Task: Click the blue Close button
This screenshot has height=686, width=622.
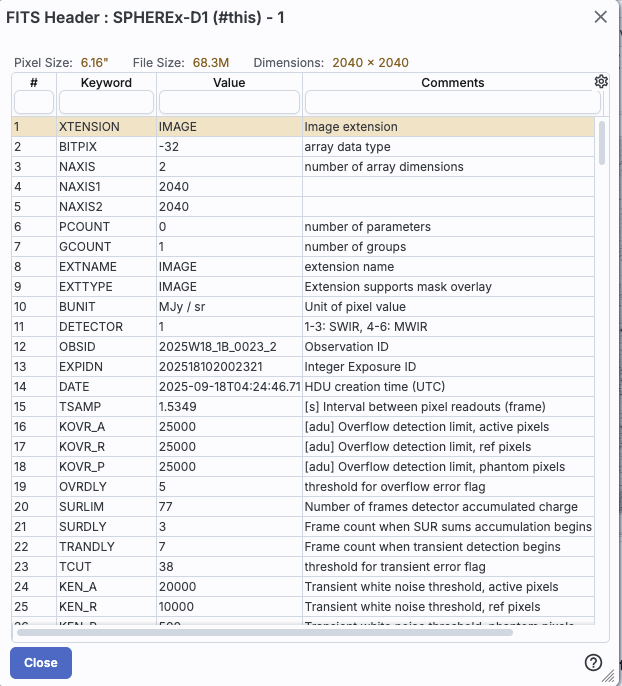Action: pyautogui.click(x=41, y=663)
